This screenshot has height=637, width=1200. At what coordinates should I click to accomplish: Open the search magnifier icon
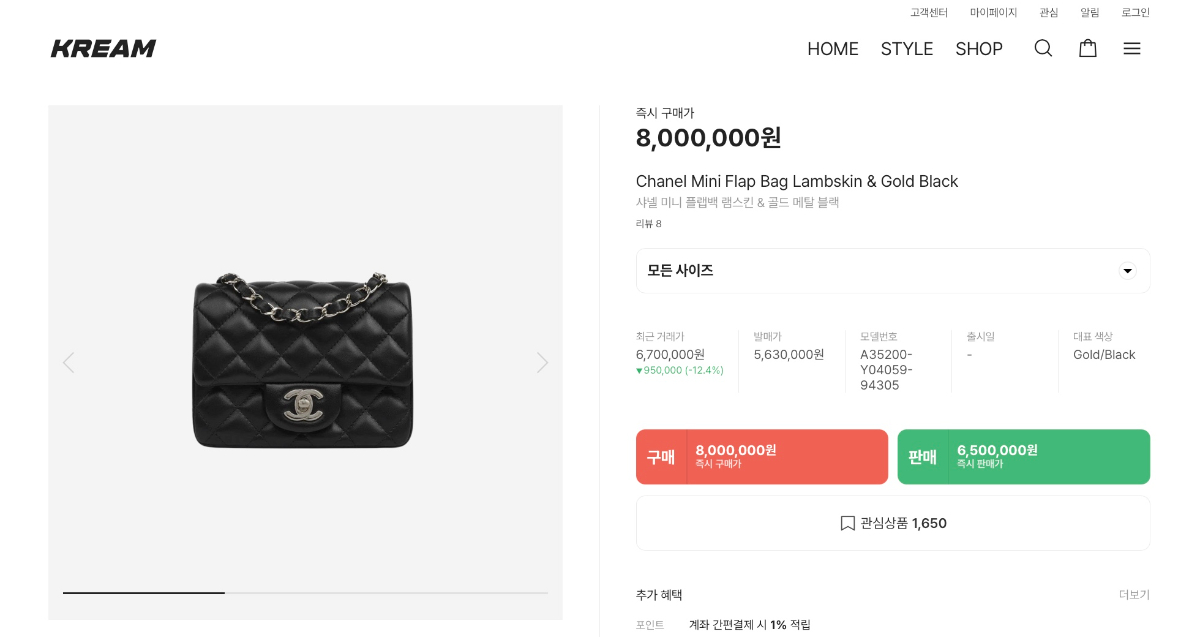[x=1043, y=48]
